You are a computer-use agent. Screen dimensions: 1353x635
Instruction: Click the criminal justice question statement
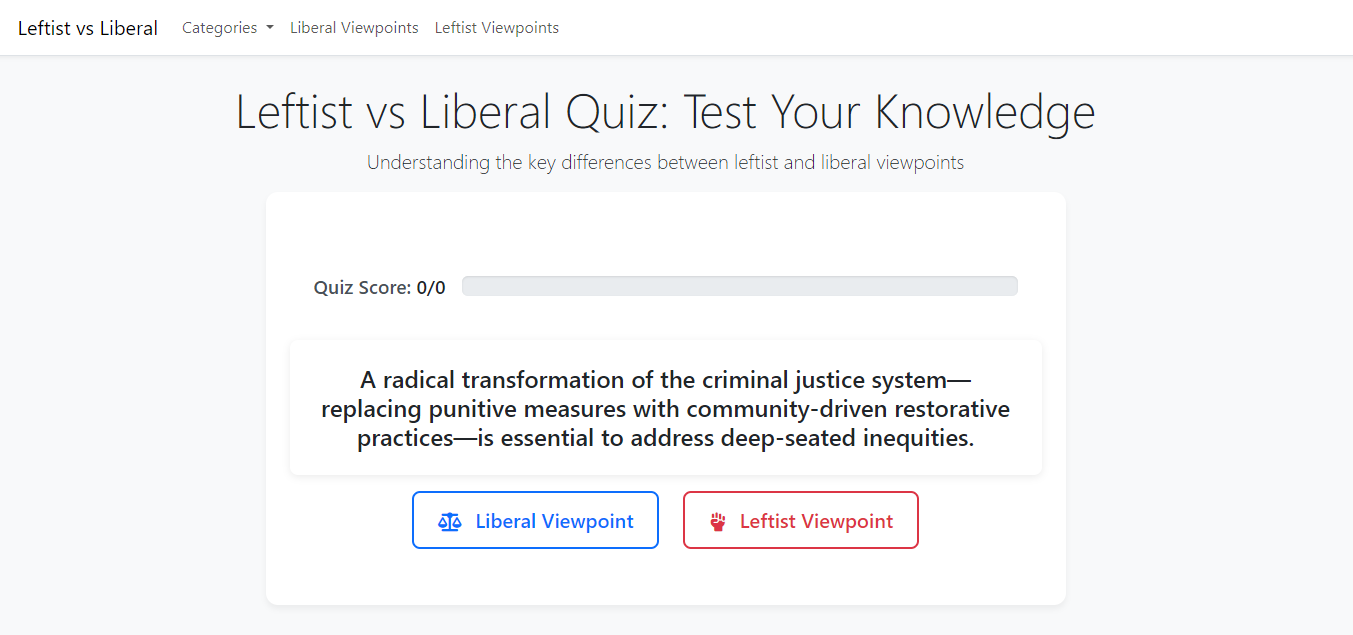pos(666,408)
